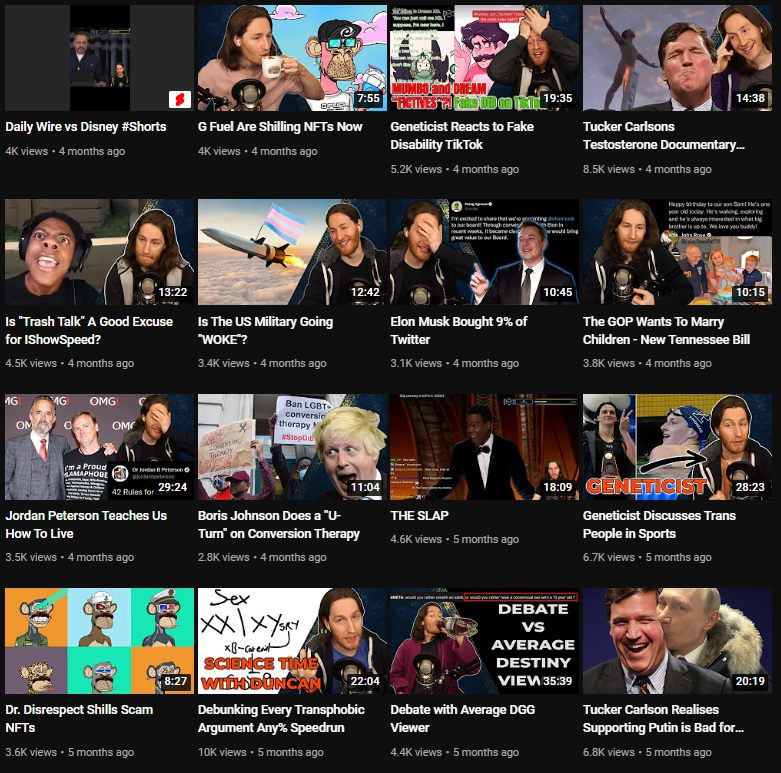Click the Shorts icon on Daily Wire thumbnail
This screenshot has height=773, width=781.
(x=180, y=99)
